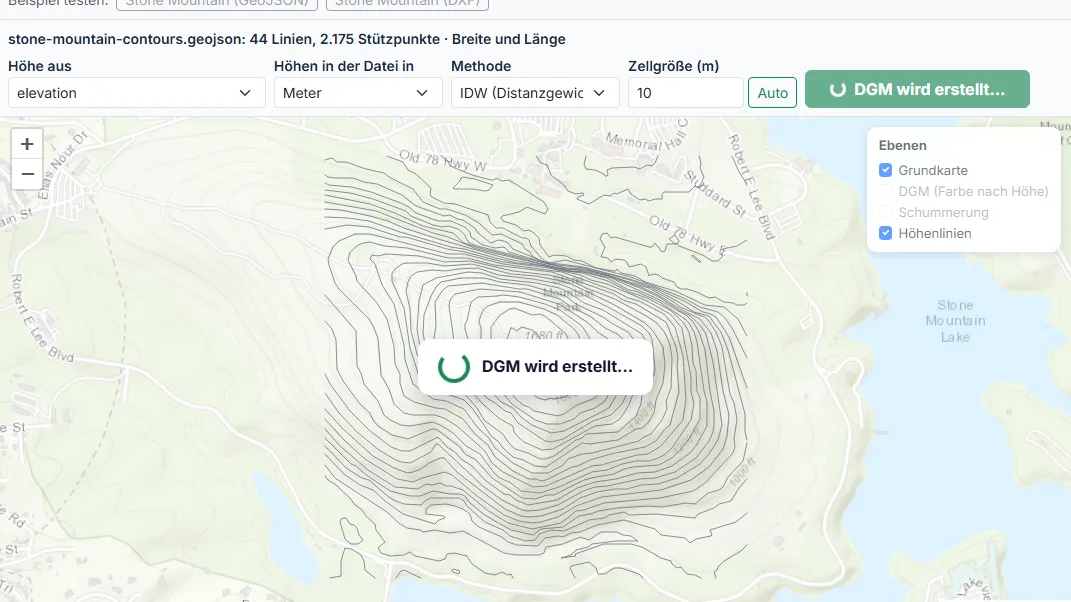Click the Stone Mountain Lake map label
This screenshot has height=602, width=1071.
(956, 321)
